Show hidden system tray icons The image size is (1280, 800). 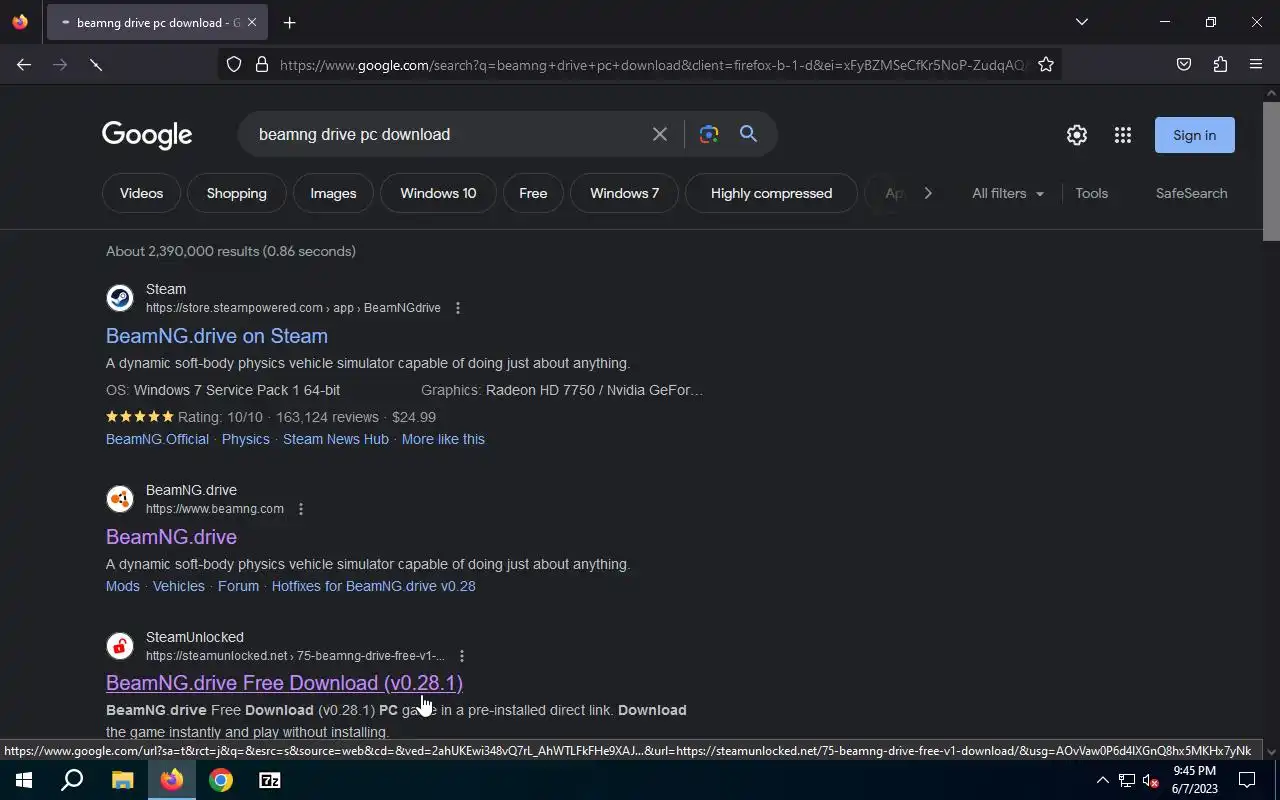tap(1103, 780)
